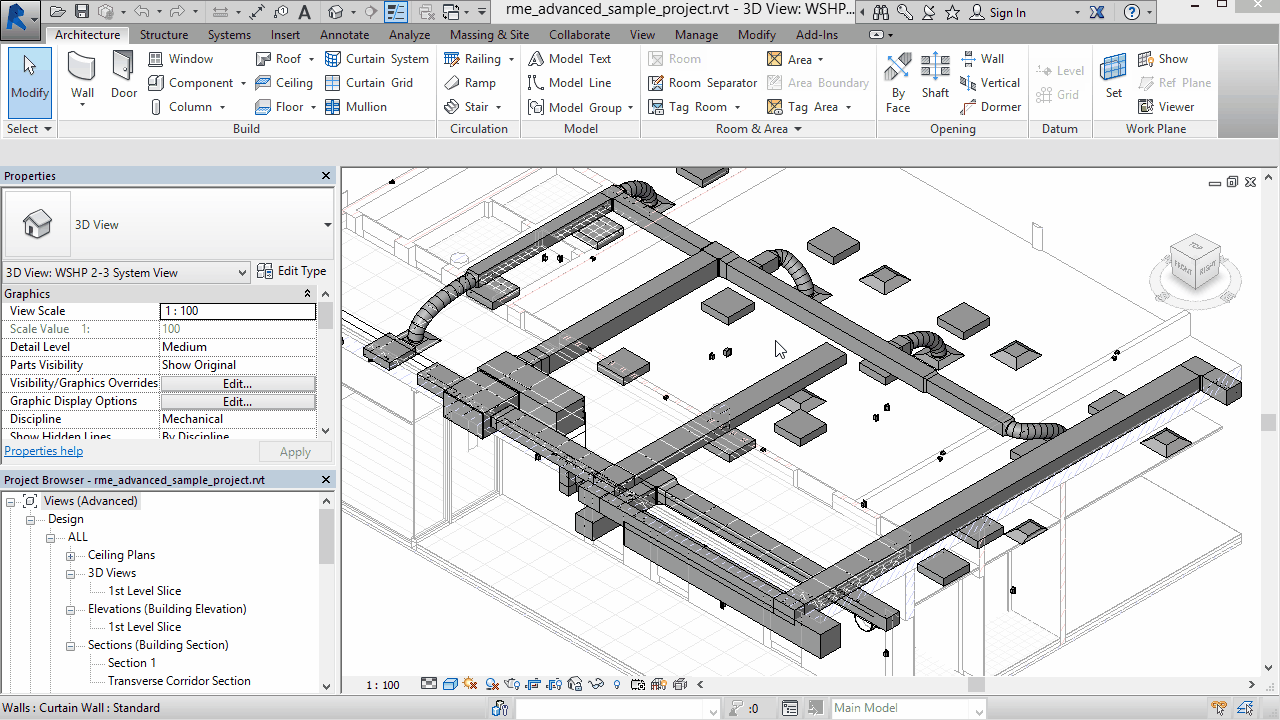Click the Model Text tool
The image size is (1280, 720).
pos(569,59)
